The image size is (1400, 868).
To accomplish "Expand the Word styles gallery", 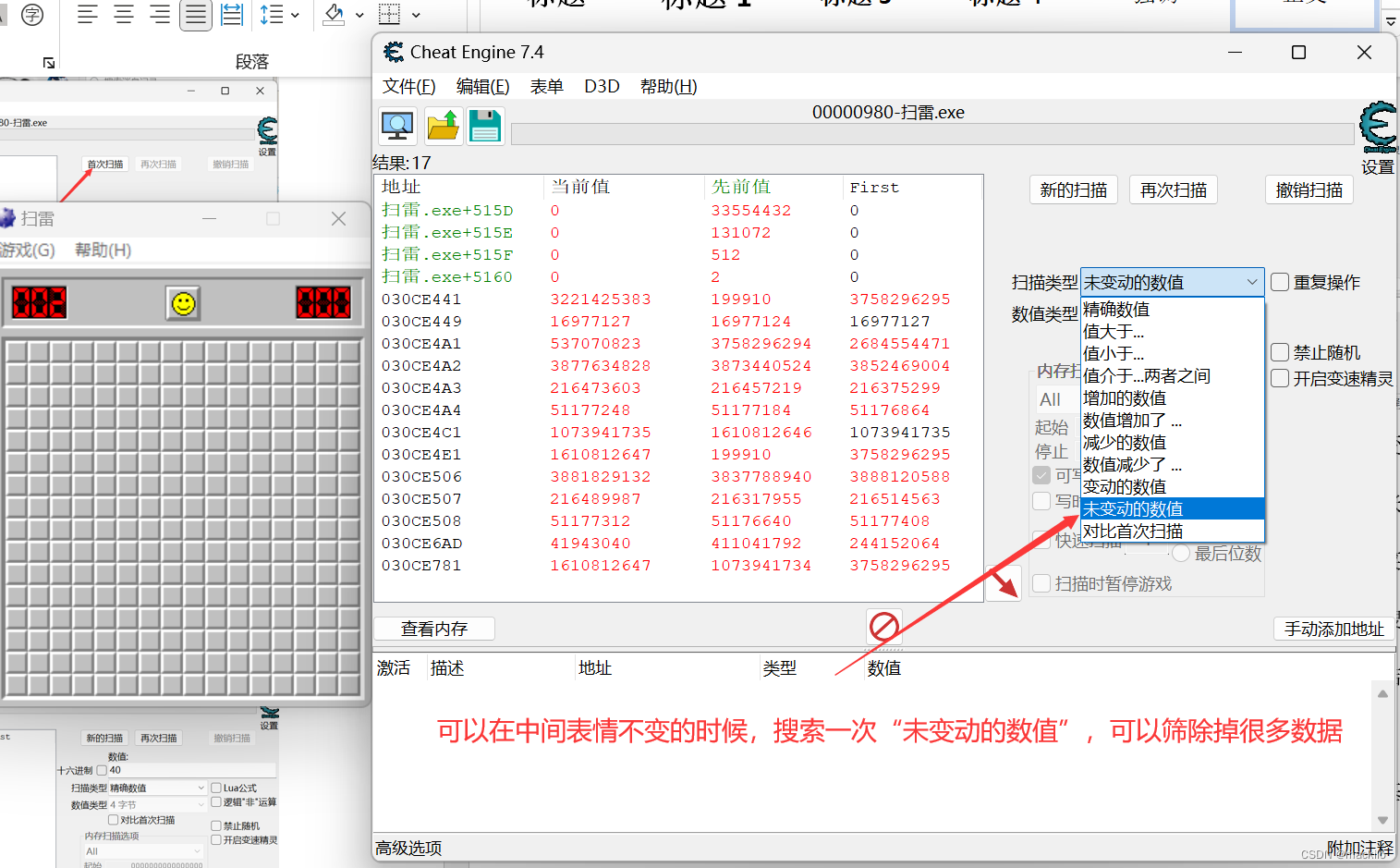I will (x=1391, y=20).
